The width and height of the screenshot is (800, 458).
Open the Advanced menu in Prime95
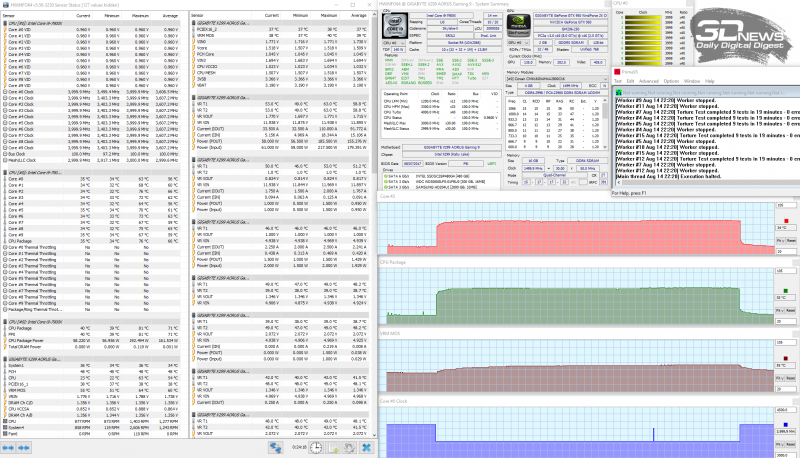coord(648,81)
